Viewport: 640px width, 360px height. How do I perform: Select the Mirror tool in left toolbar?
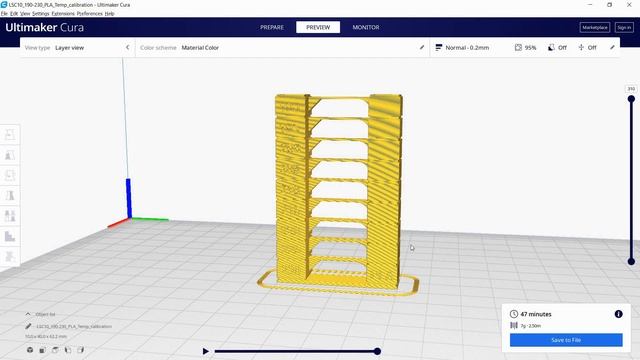[10, 196]
